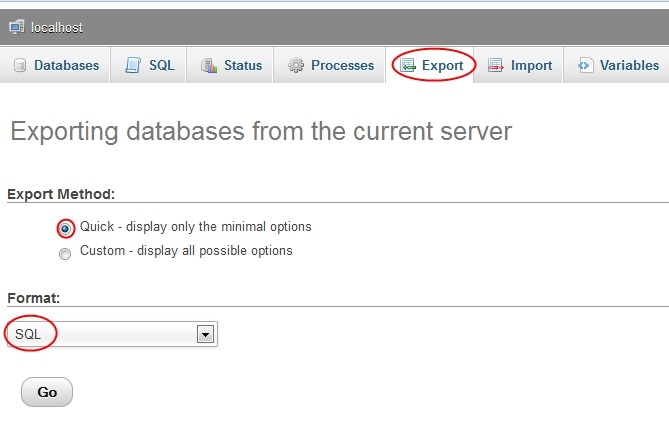Viewport: 669px width, 435px height.
Task: Open the Databases tab
Action: pyautogui.click(x=55, y=65)
